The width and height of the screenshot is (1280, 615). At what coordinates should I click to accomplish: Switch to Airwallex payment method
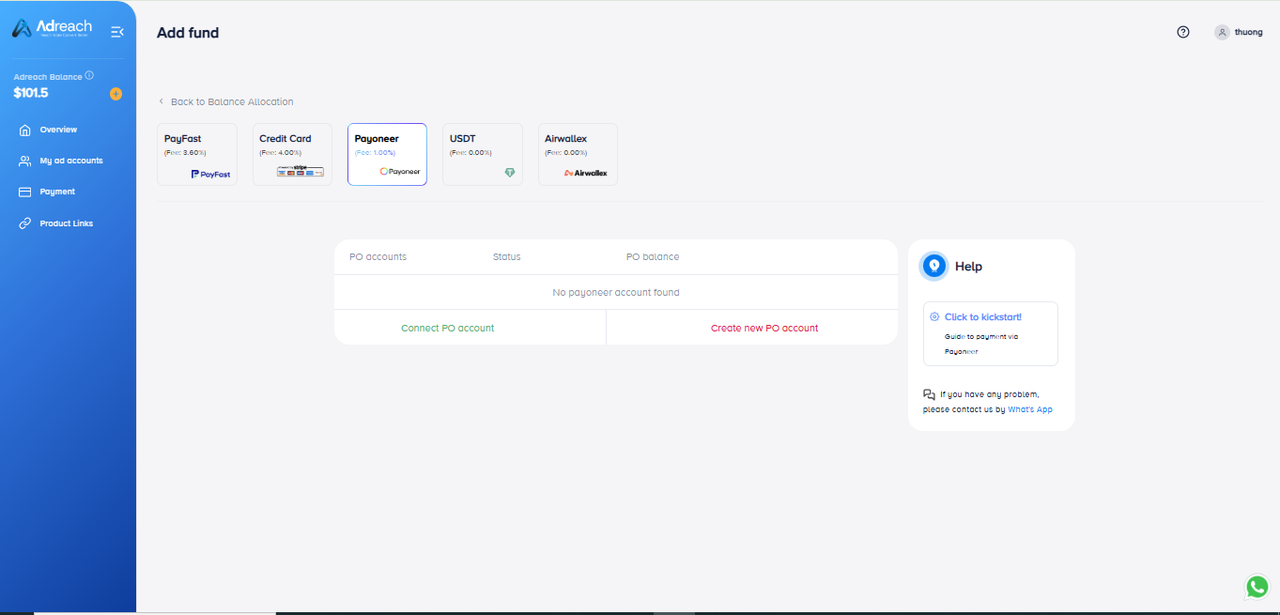point(577,154)
